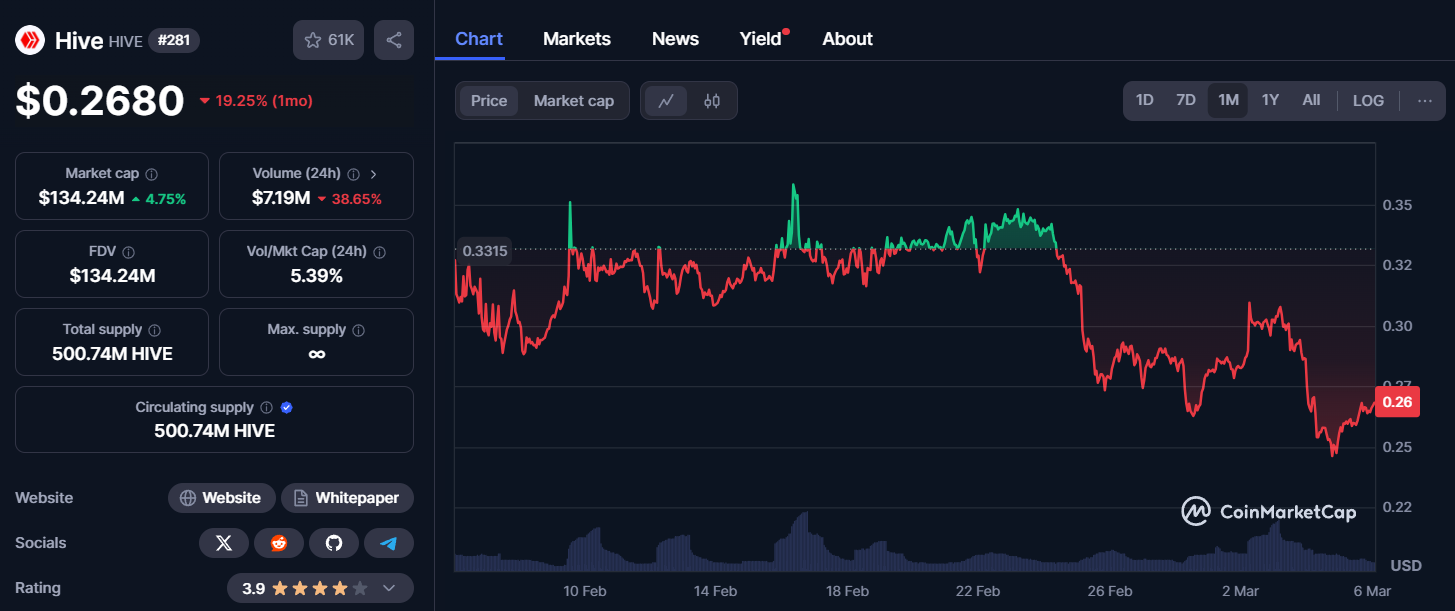Image resolution: width=1455 pixels, height=611 pixels.
Task: Click the 0.35 price axis label
Action: [1396, 205]
